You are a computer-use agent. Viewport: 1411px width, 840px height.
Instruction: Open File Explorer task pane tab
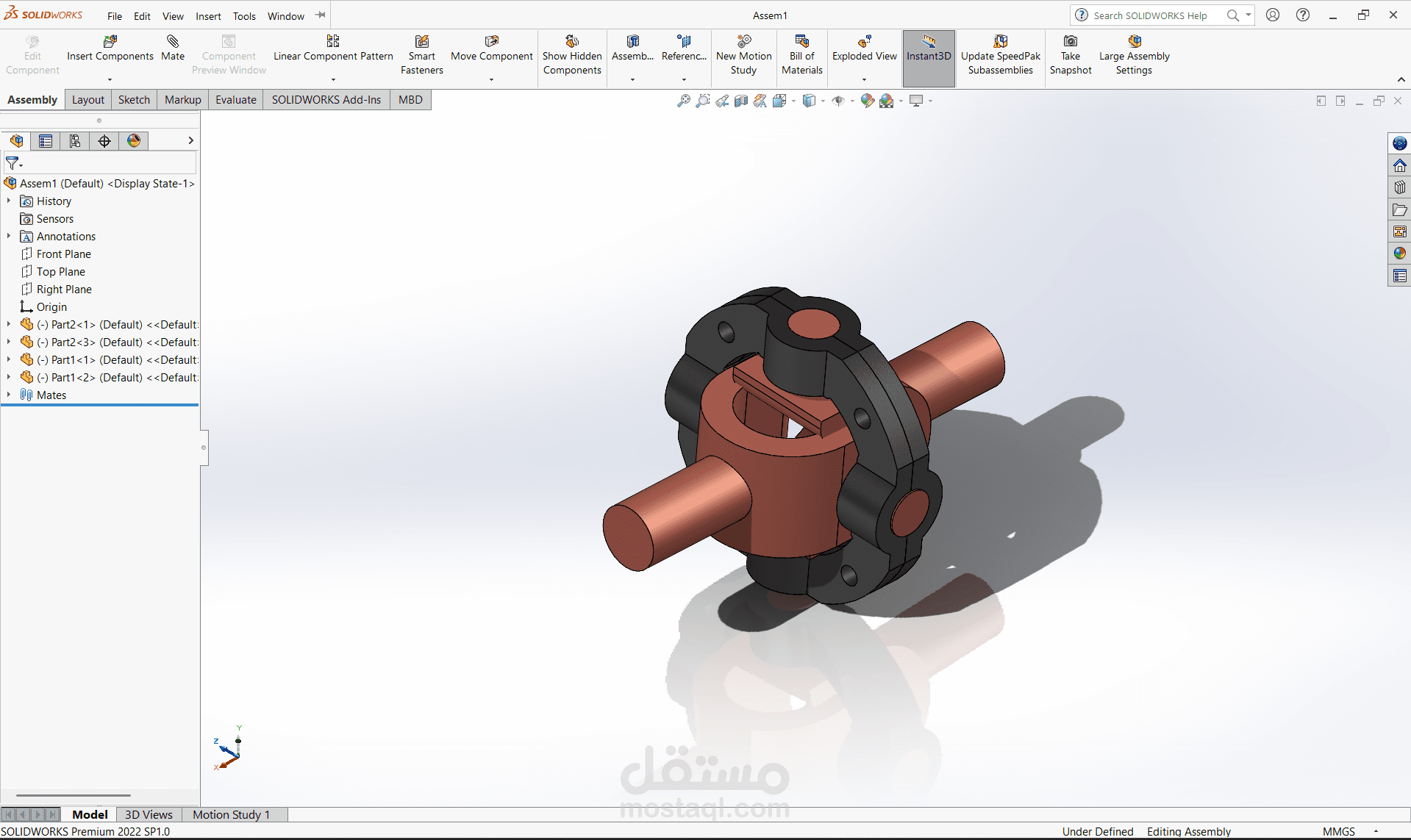point(1400,209)
